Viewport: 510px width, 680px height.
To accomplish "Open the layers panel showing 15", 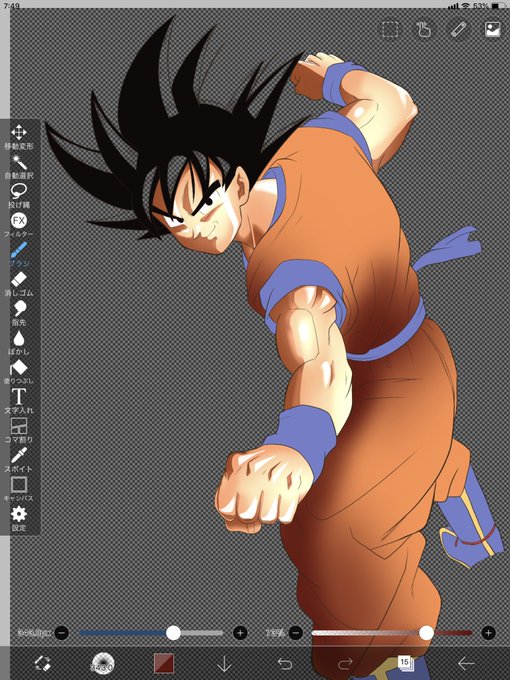I will click(406, 663).
